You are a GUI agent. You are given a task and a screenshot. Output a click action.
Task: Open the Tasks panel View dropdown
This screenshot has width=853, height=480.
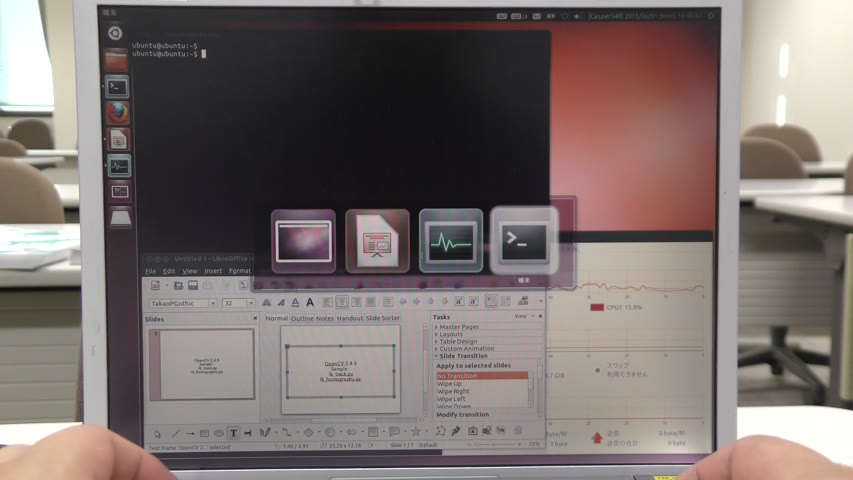tap(524, 316)
